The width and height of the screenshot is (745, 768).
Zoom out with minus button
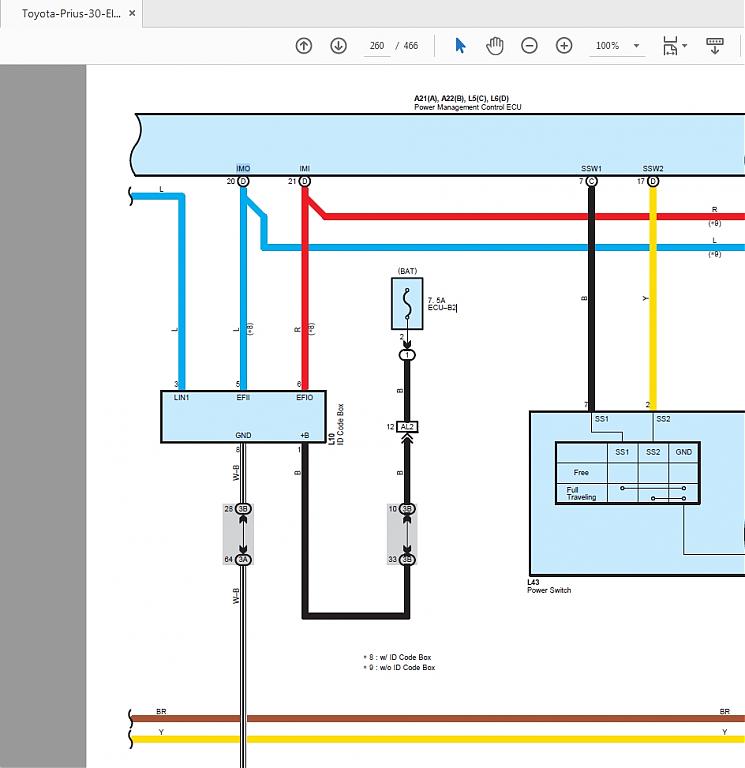pos(529,45)
